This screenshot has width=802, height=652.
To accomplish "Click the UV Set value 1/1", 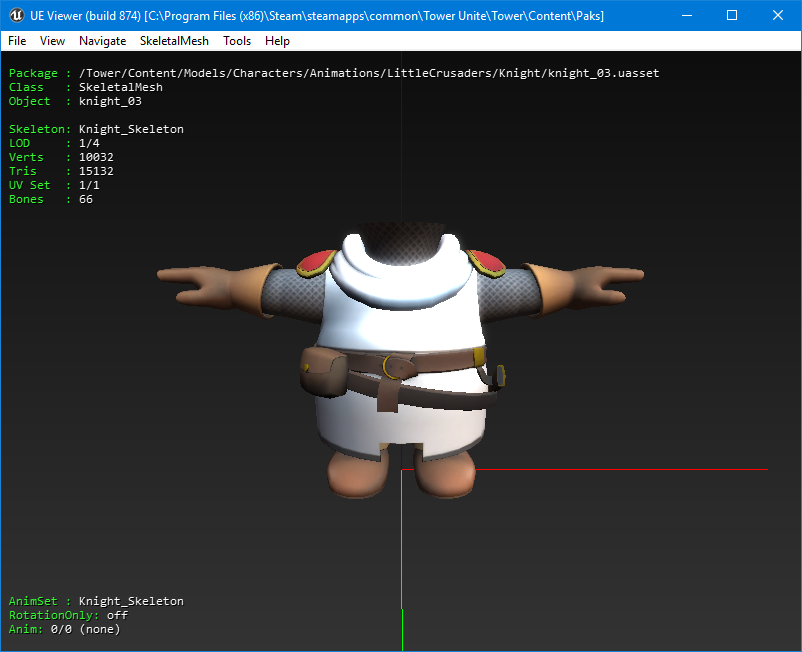I will pos(89,185).
